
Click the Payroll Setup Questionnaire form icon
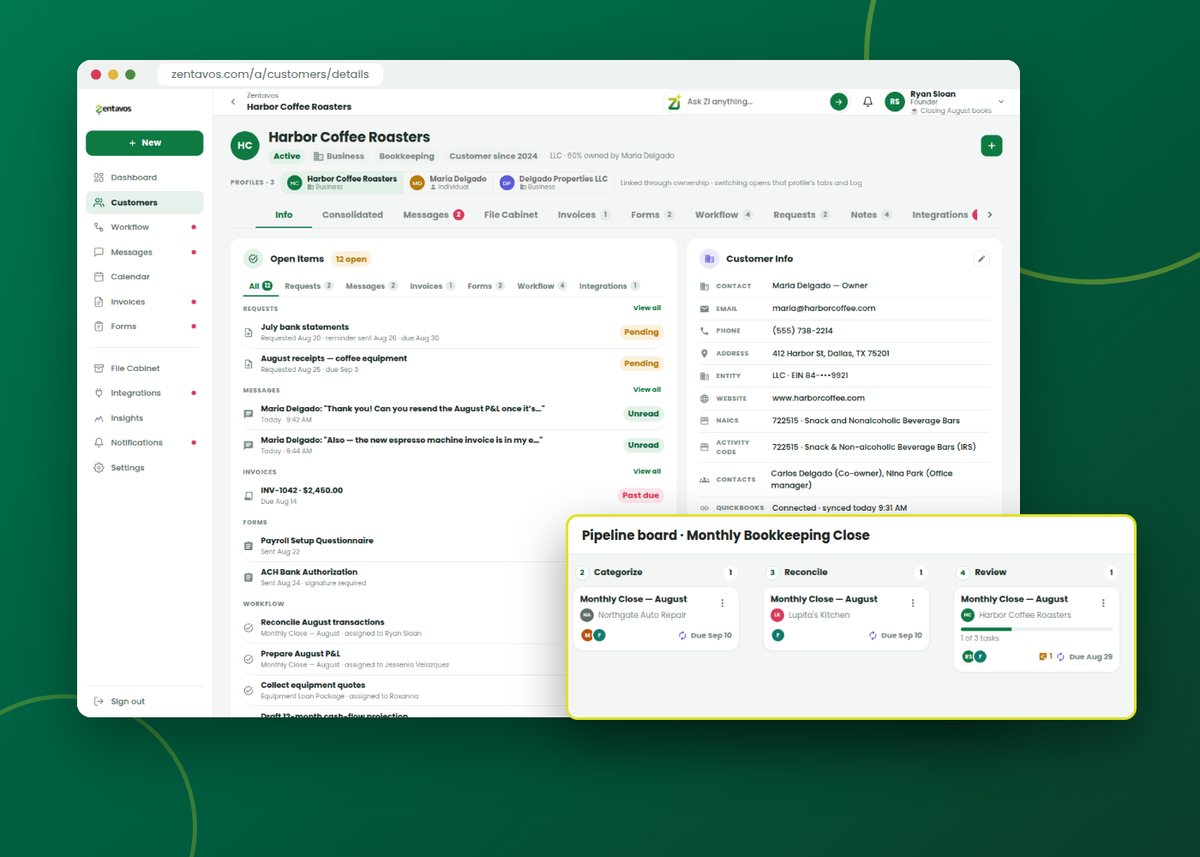[x=249, y=545]
